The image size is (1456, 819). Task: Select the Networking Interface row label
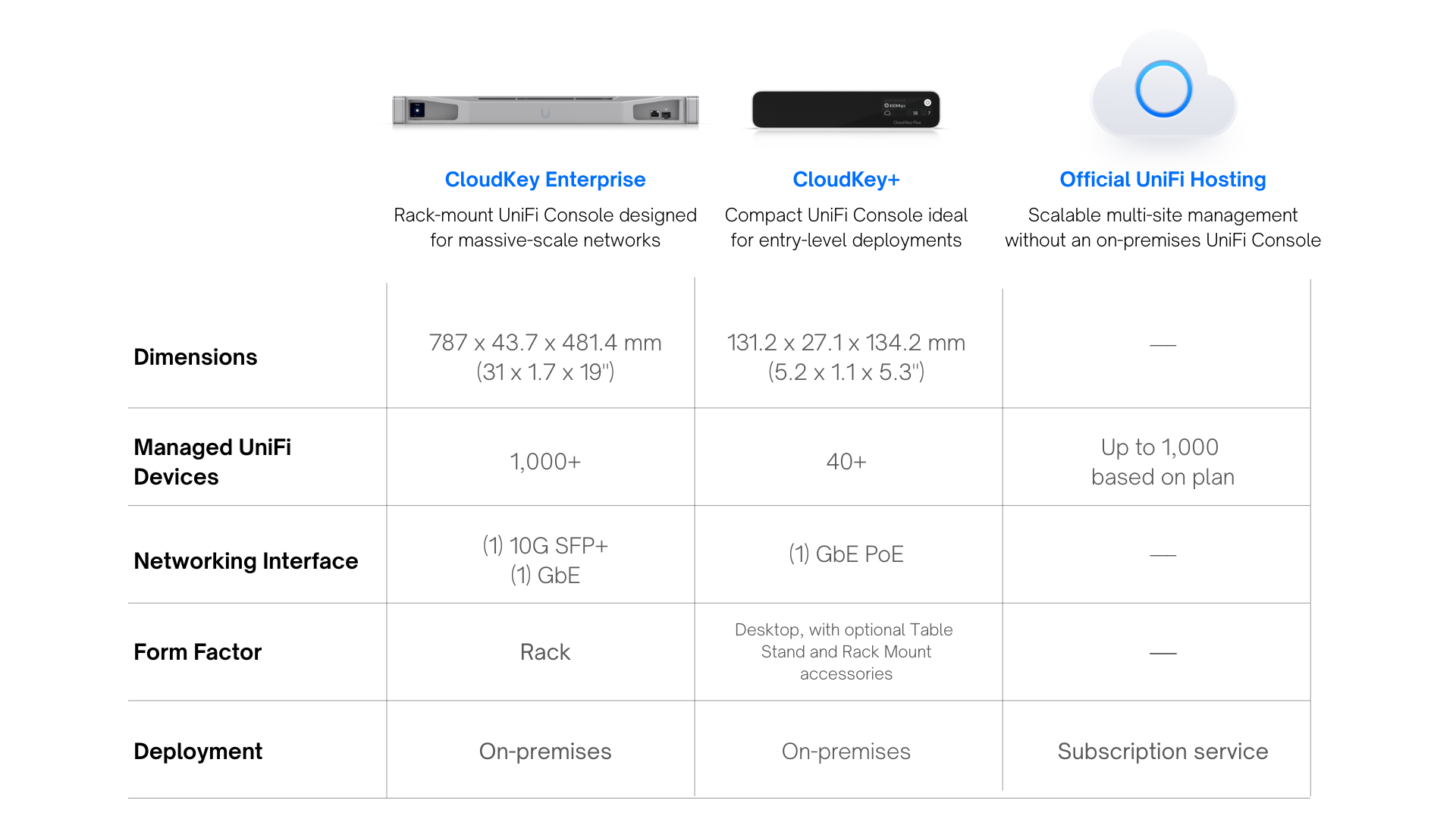(246, 561)
